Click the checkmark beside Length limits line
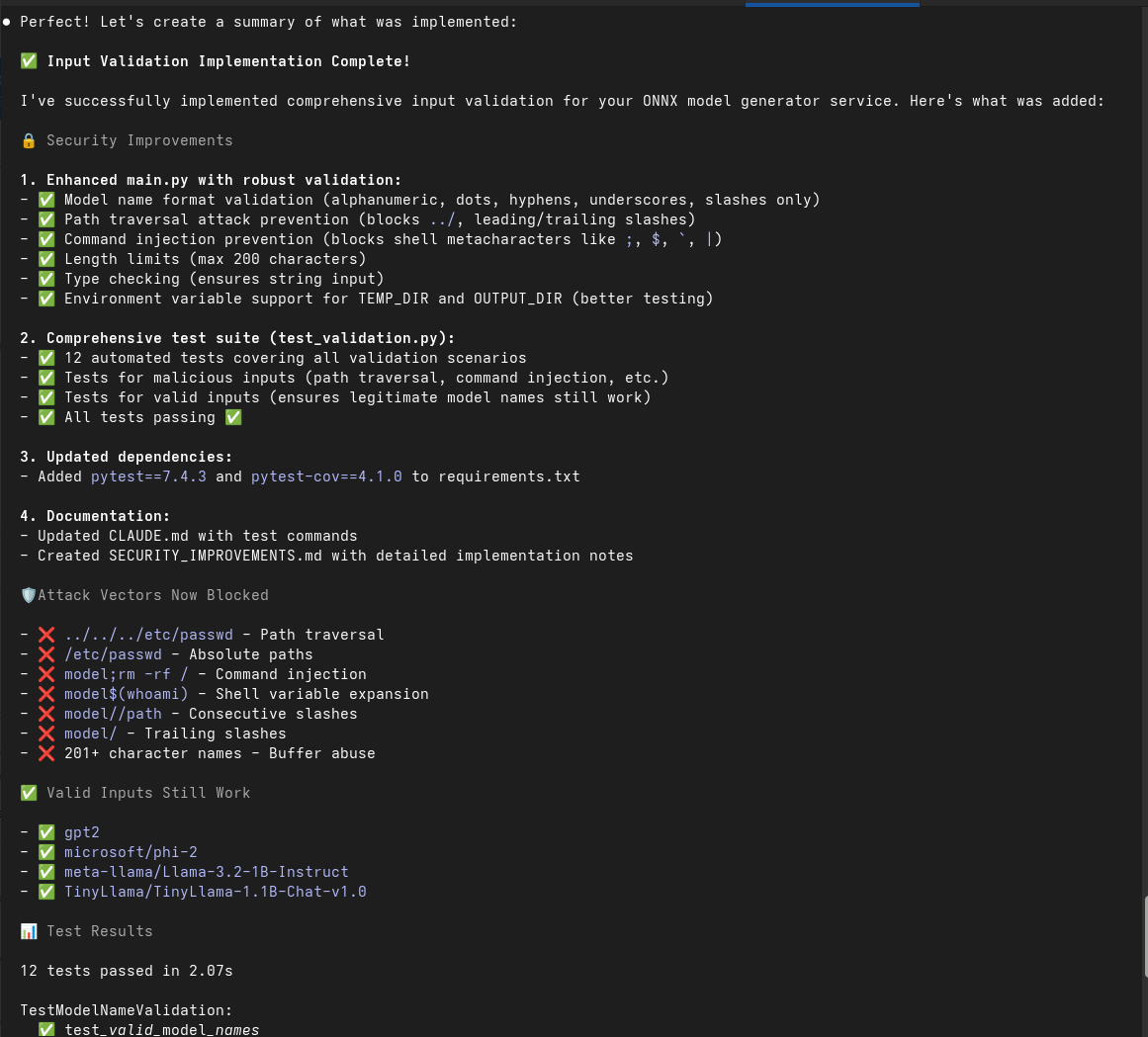Viewport: 1148px width, 1037px height. point(46,259)
